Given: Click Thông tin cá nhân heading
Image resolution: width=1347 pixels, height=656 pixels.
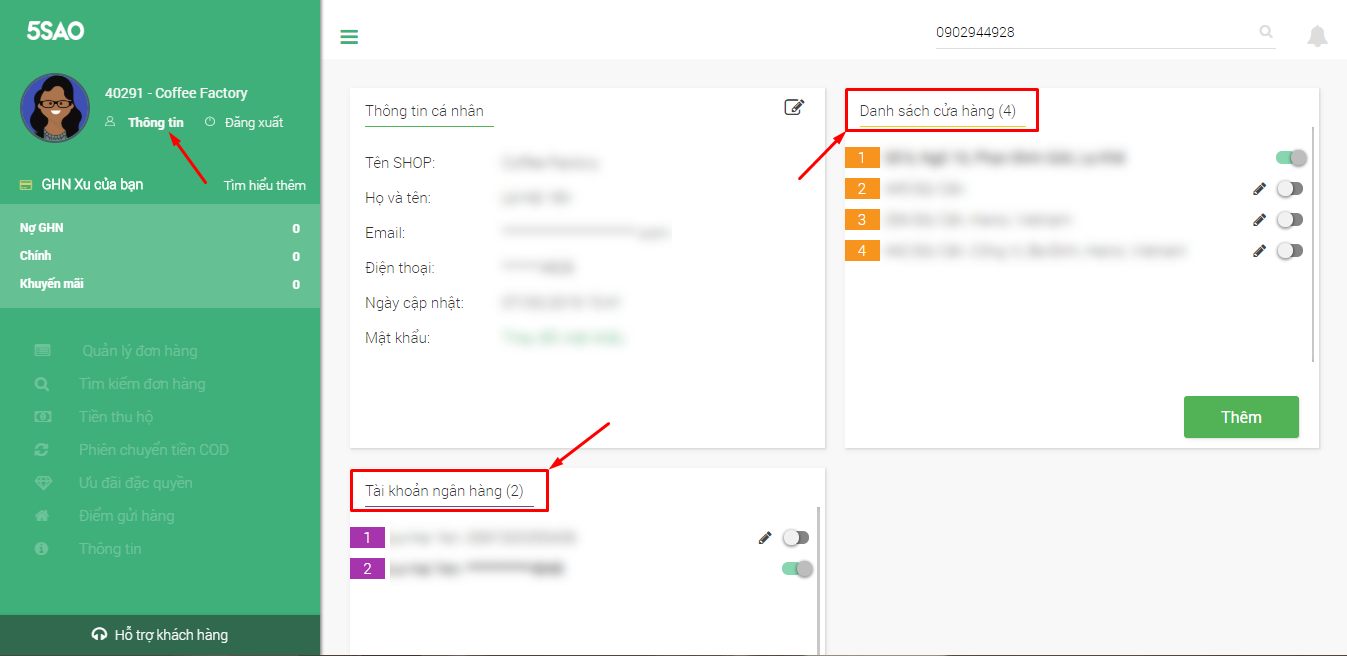Looking at the screenshot, I should pos(425,110).
